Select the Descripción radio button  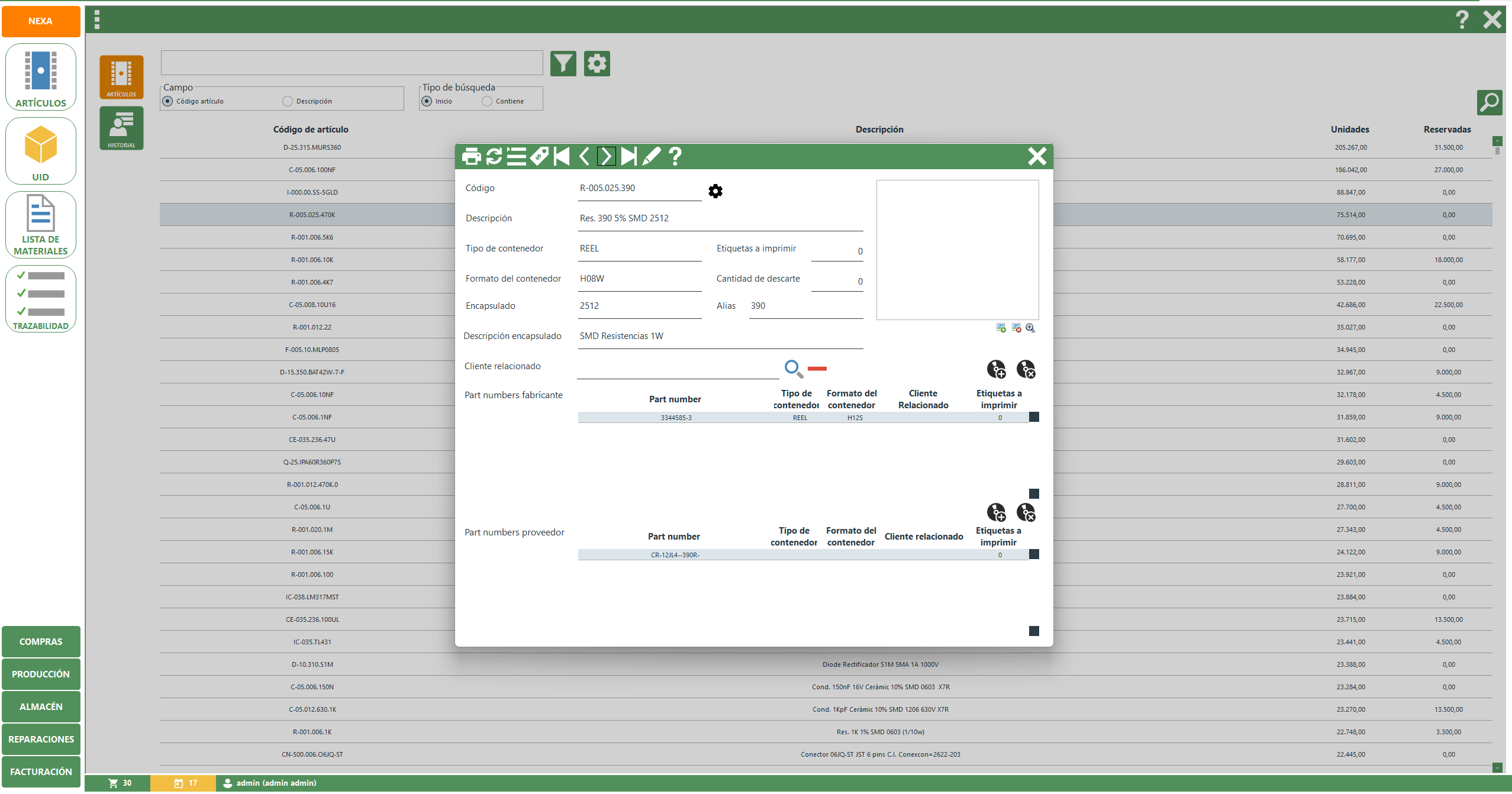288,101
